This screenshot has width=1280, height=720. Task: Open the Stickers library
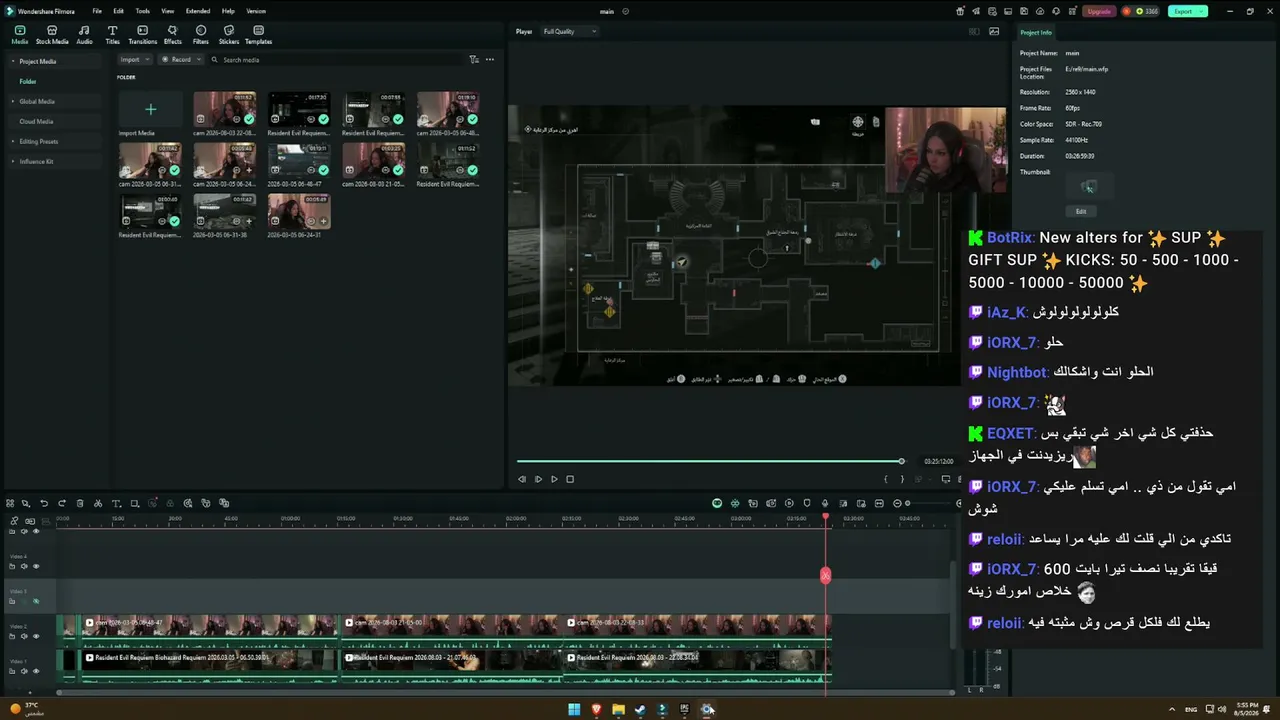coord(229,35)
